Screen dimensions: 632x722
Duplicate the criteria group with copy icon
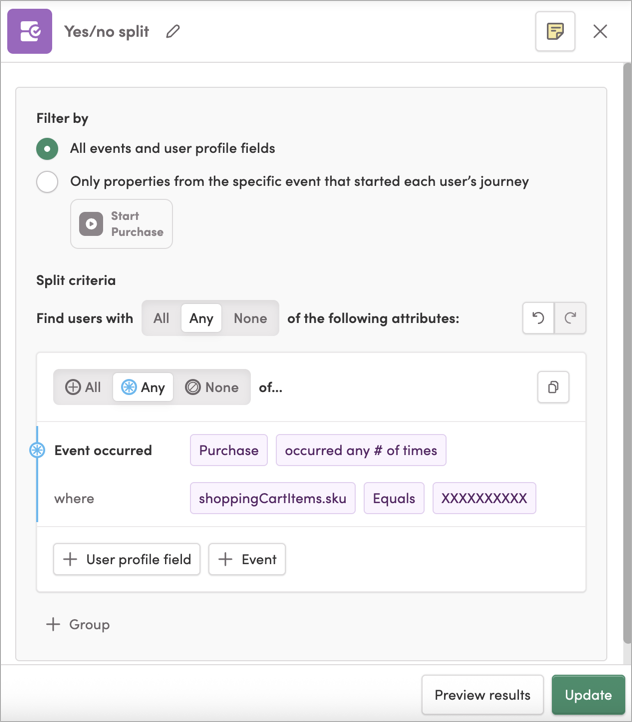pos(553,387)
